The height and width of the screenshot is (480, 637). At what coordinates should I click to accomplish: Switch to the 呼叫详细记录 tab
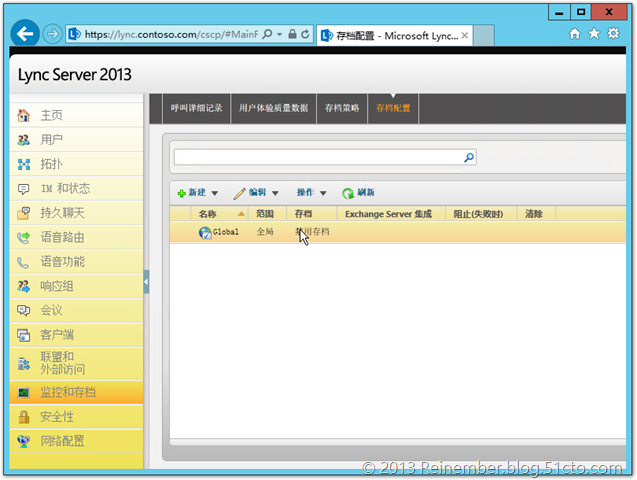pos(196,108)
